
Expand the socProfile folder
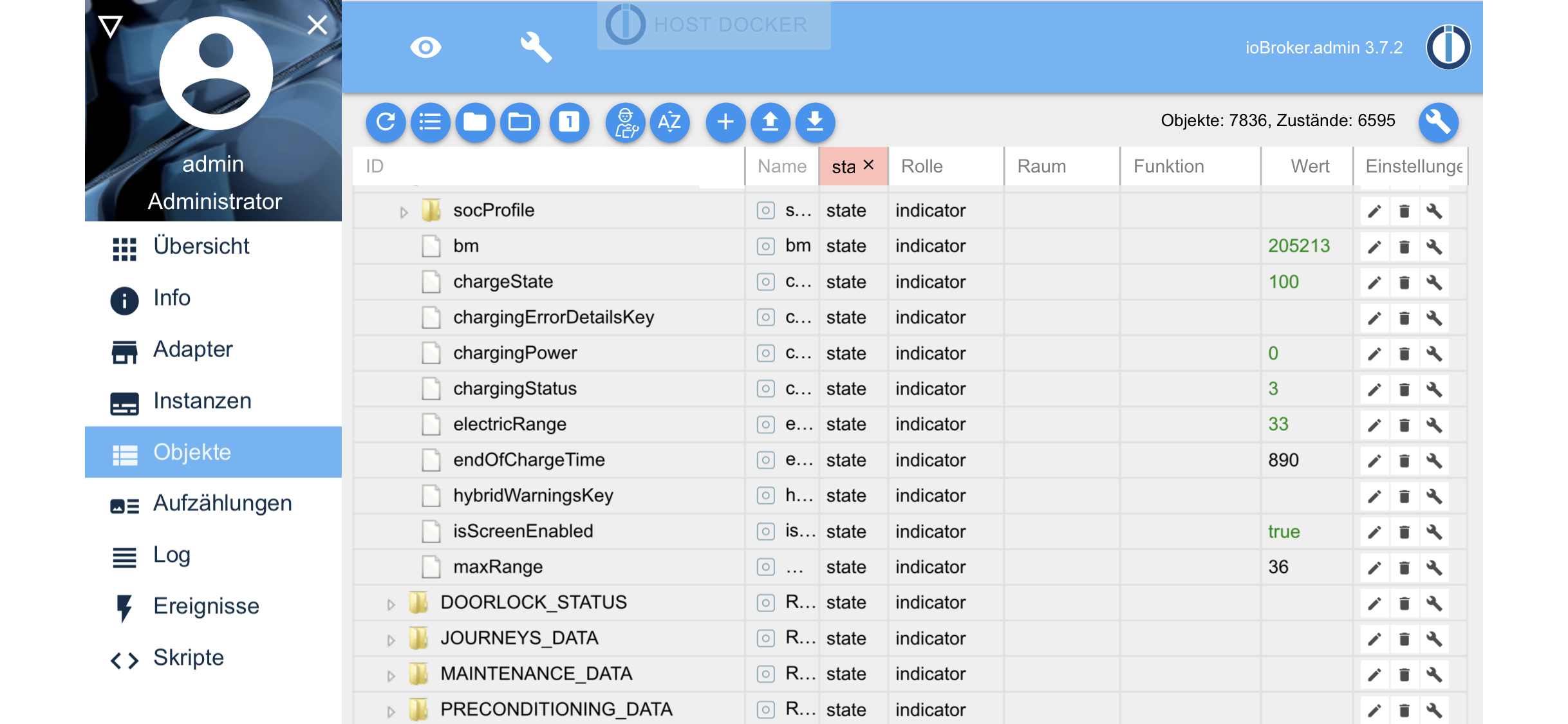point(404,212)
